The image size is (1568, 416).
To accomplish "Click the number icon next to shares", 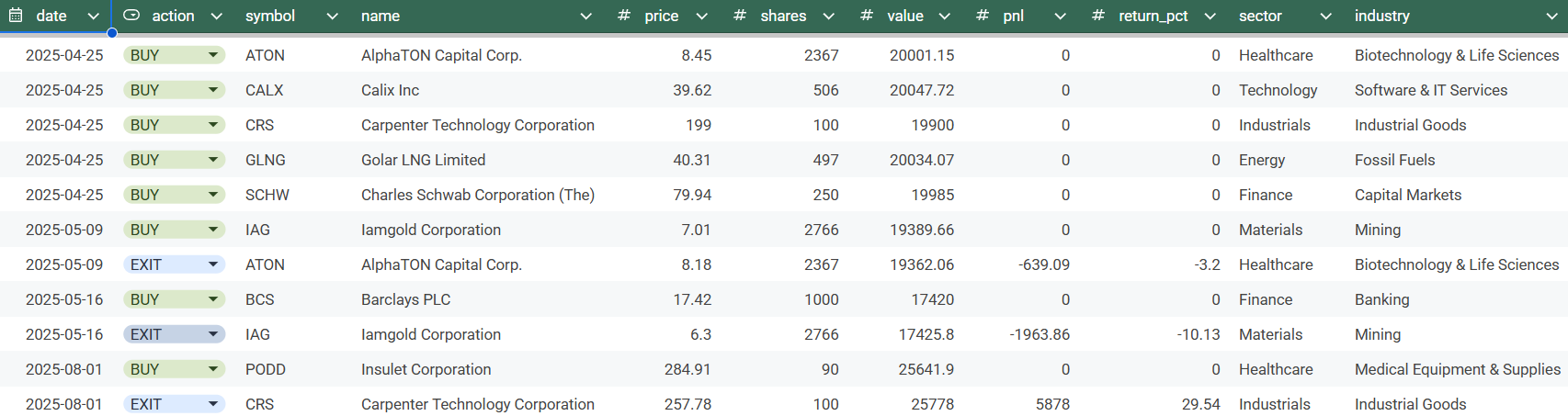I will 740,16.
